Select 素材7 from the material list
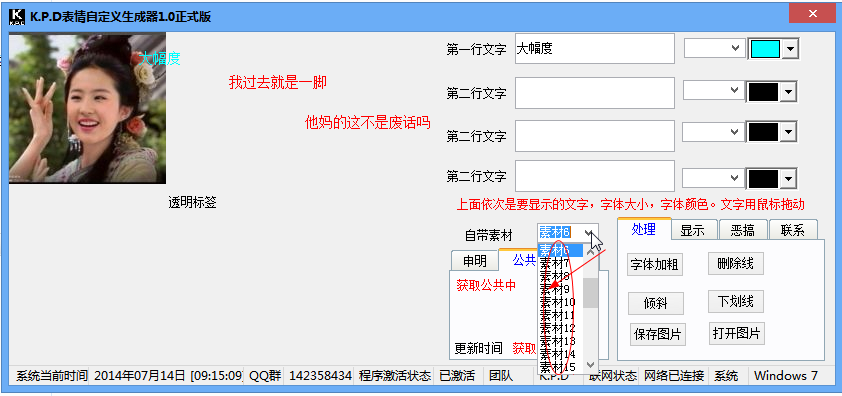Screen dimensions: 842x396 (561, 263)
